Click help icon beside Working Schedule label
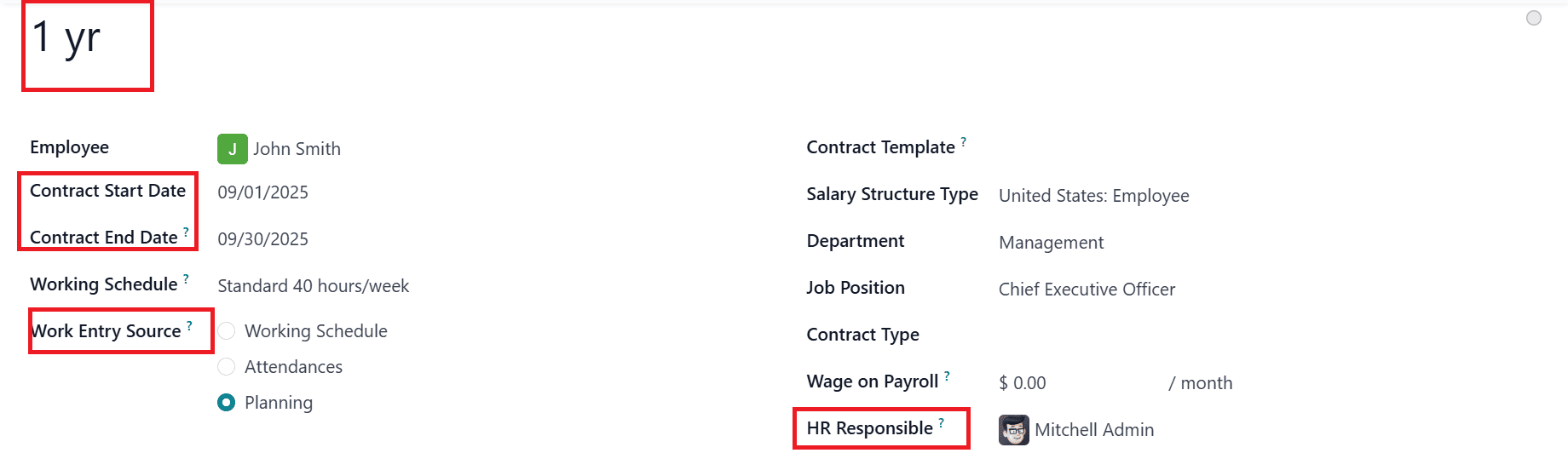 tap(186, 278)
